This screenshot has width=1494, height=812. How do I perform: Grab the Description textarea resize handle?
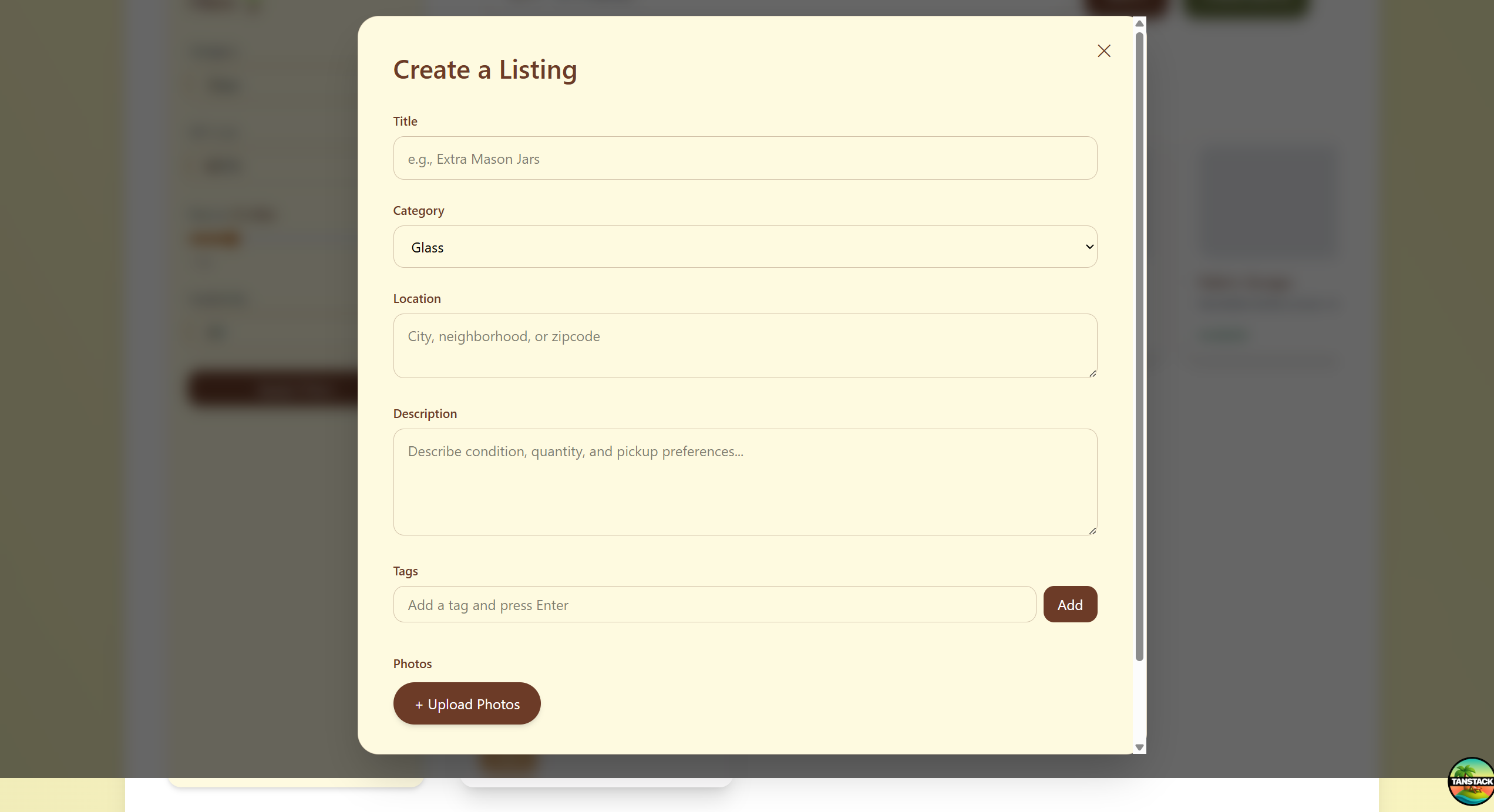tap(1092, 531)
